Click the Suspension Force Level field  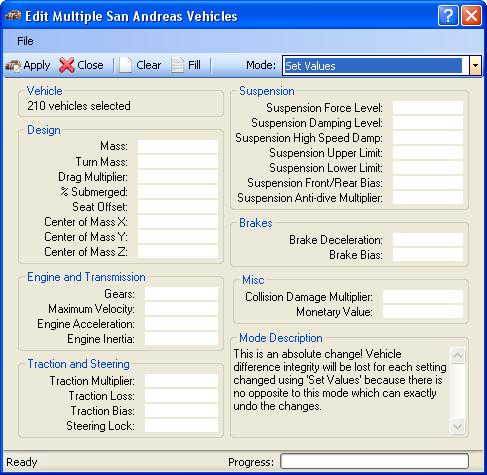tap(428, 108)
